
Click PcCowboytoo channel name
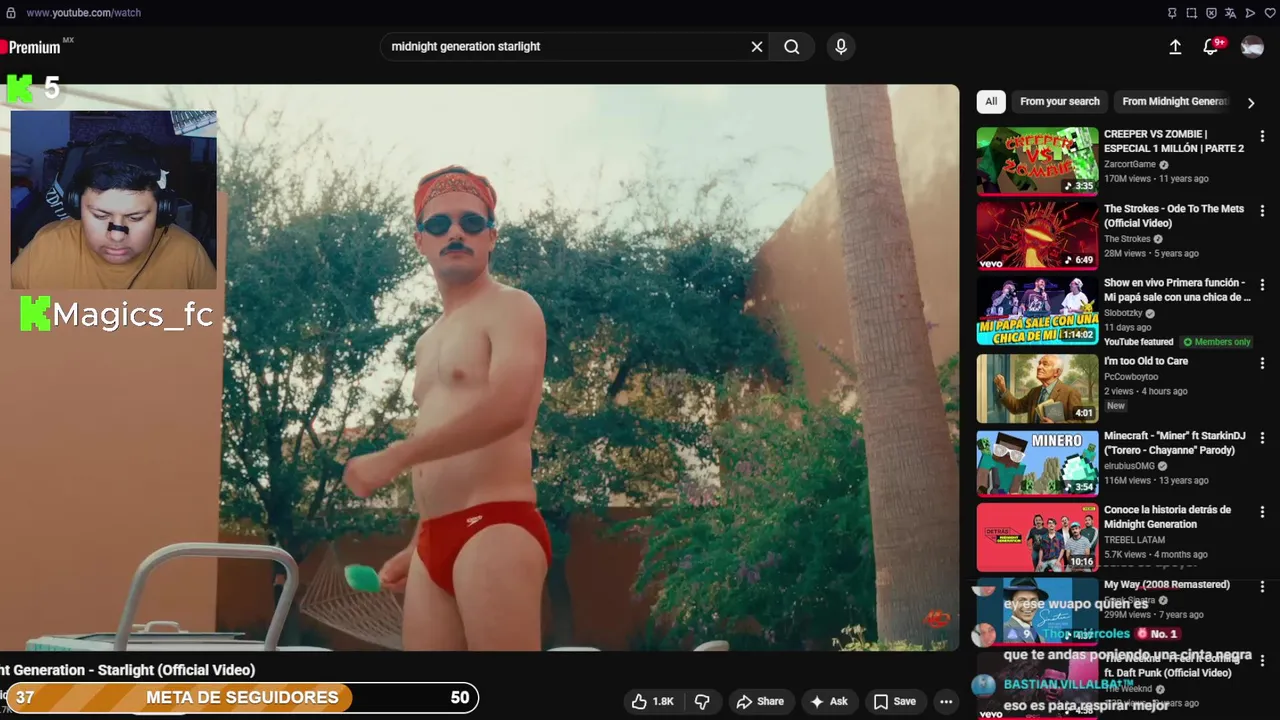1132,377
